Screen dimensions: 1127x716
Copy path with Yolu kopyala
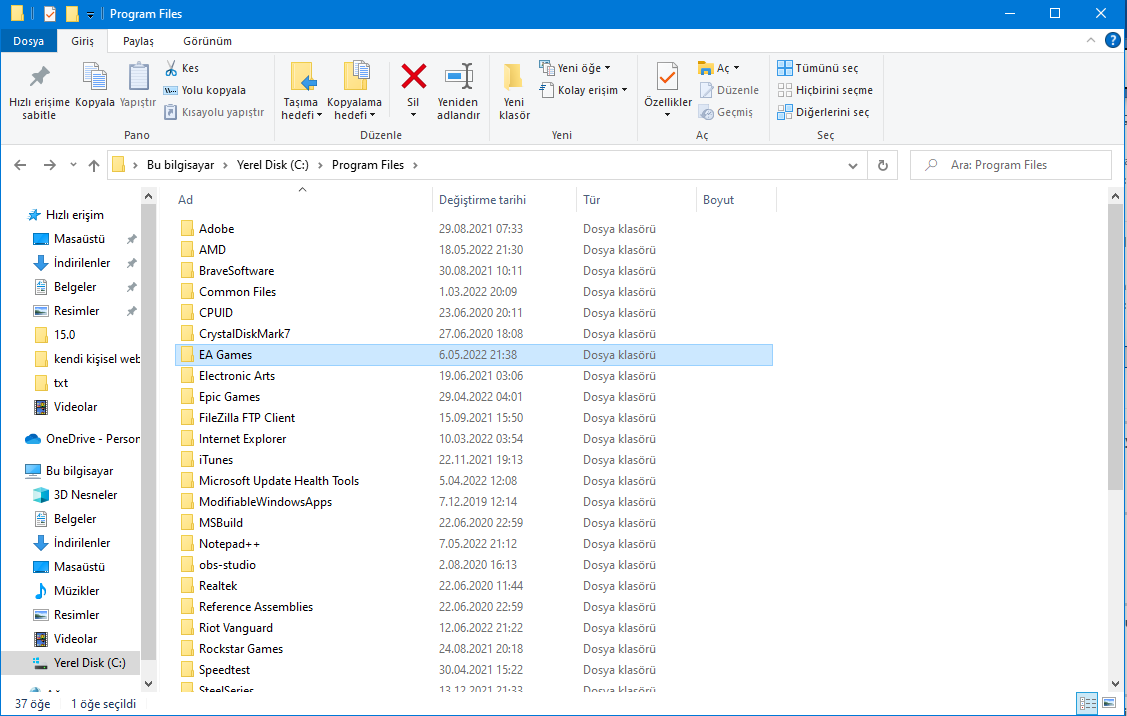(205, 90)
